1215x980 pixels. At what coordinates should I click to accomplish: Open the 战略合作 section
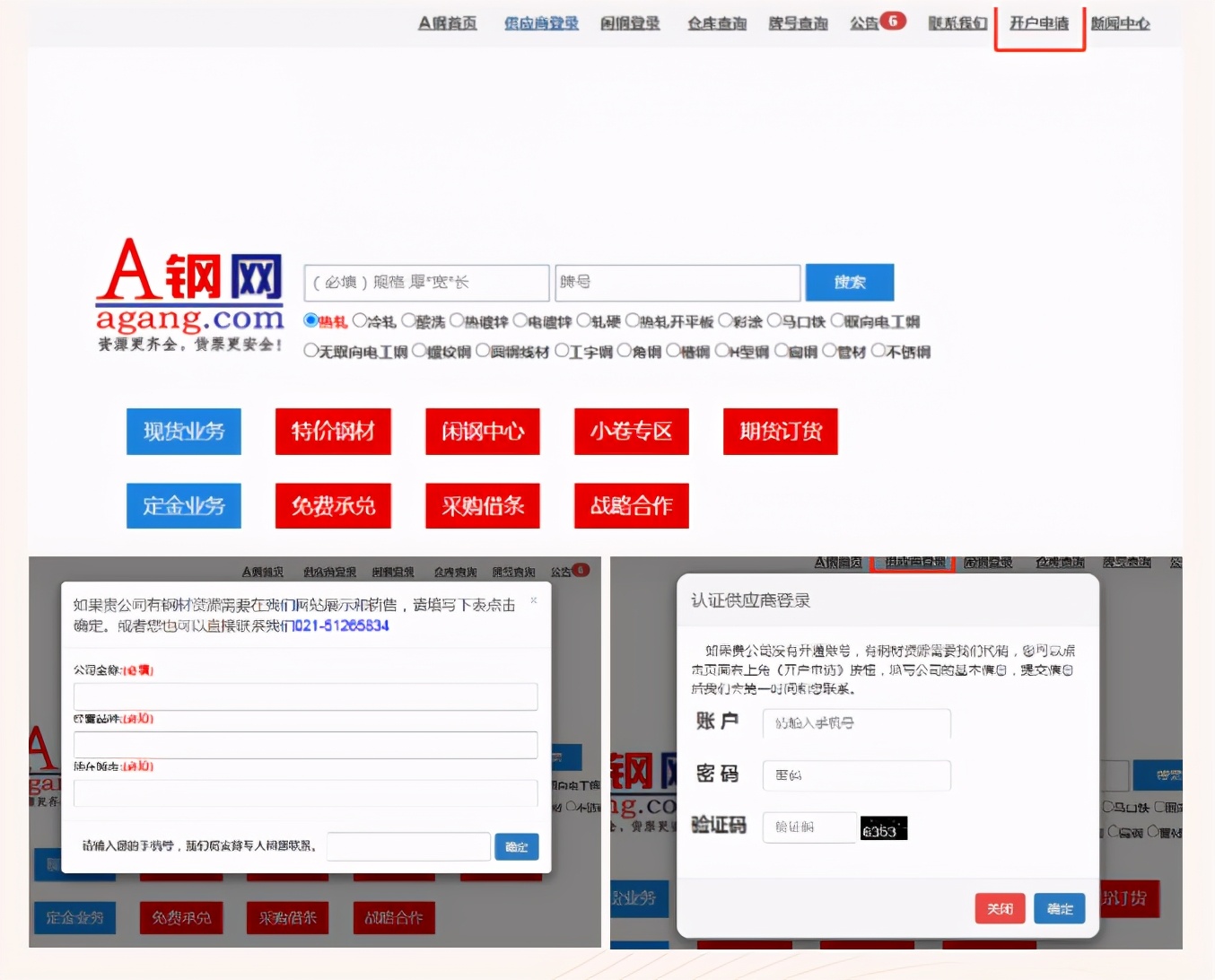[631, 505]
